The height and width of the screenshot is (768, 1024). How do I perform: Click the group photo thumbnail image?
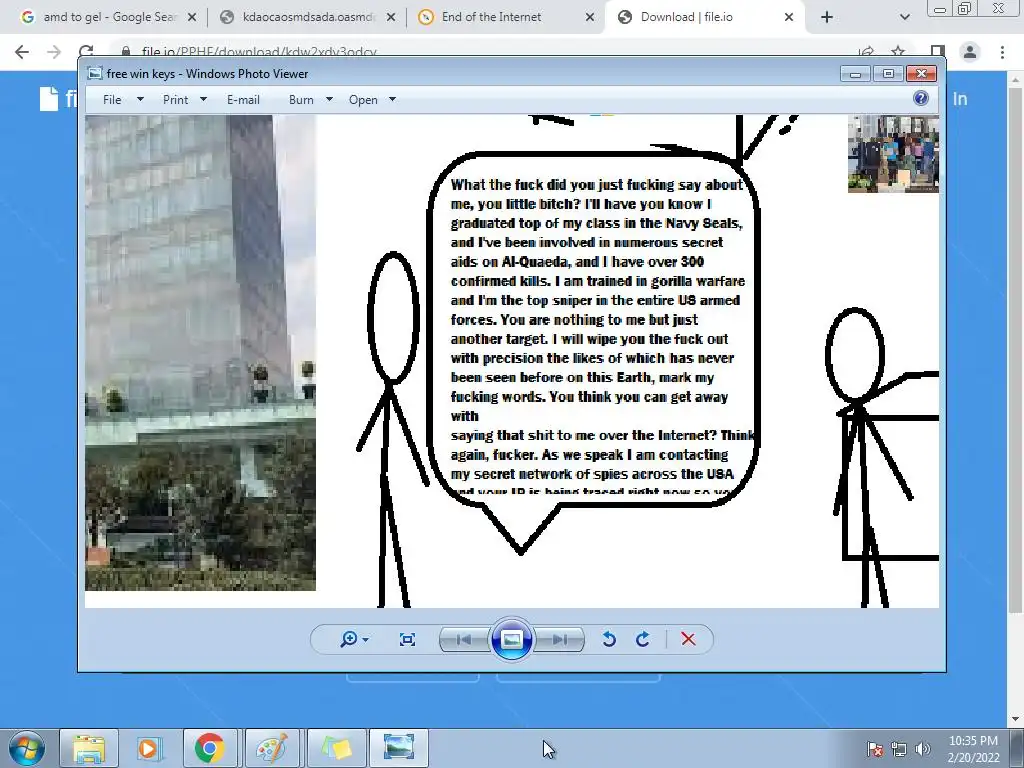coord(893,154)
